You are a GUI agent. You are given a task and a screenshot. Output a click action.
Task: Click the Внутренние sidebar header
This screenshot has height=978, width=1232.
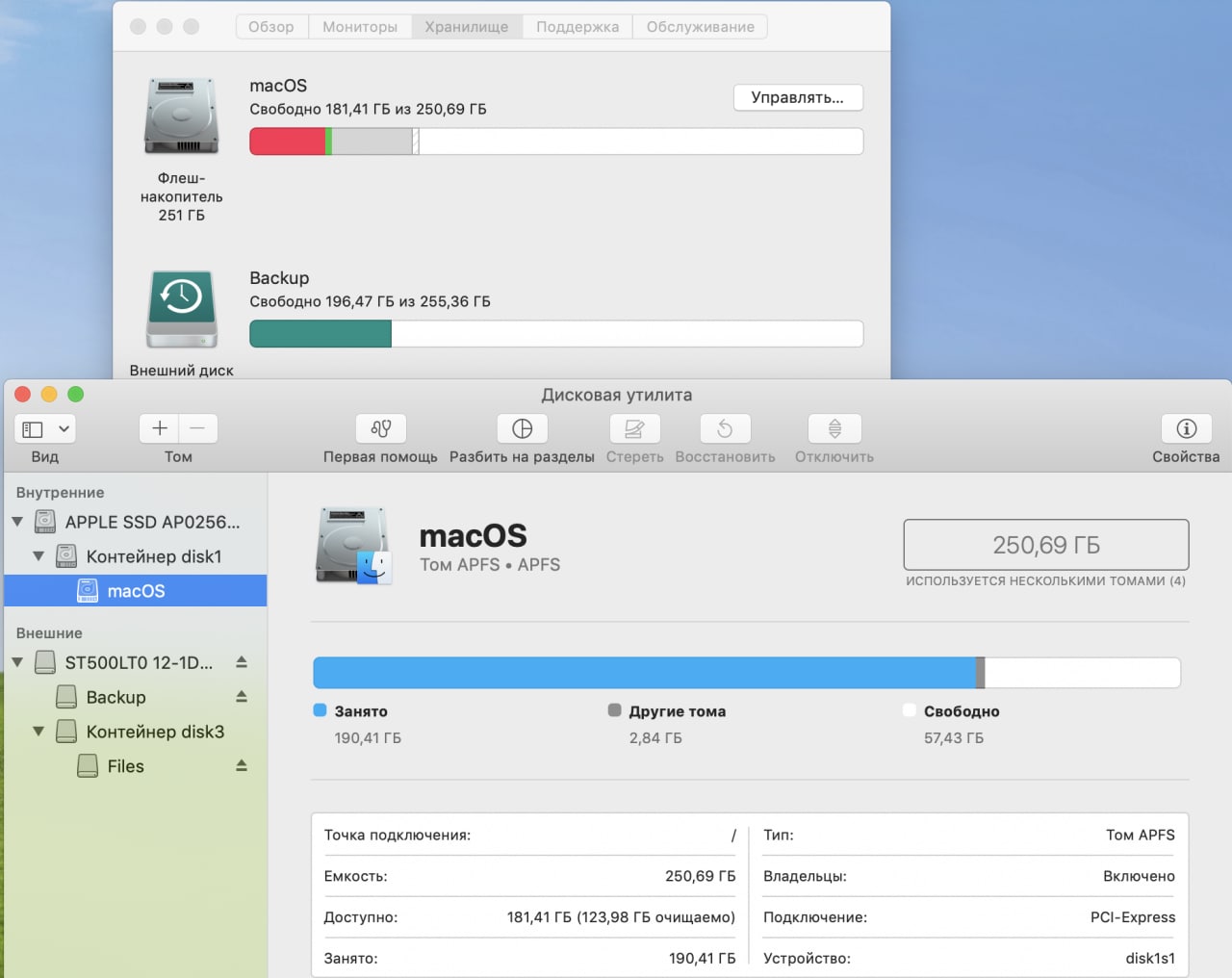coord(60,493)
